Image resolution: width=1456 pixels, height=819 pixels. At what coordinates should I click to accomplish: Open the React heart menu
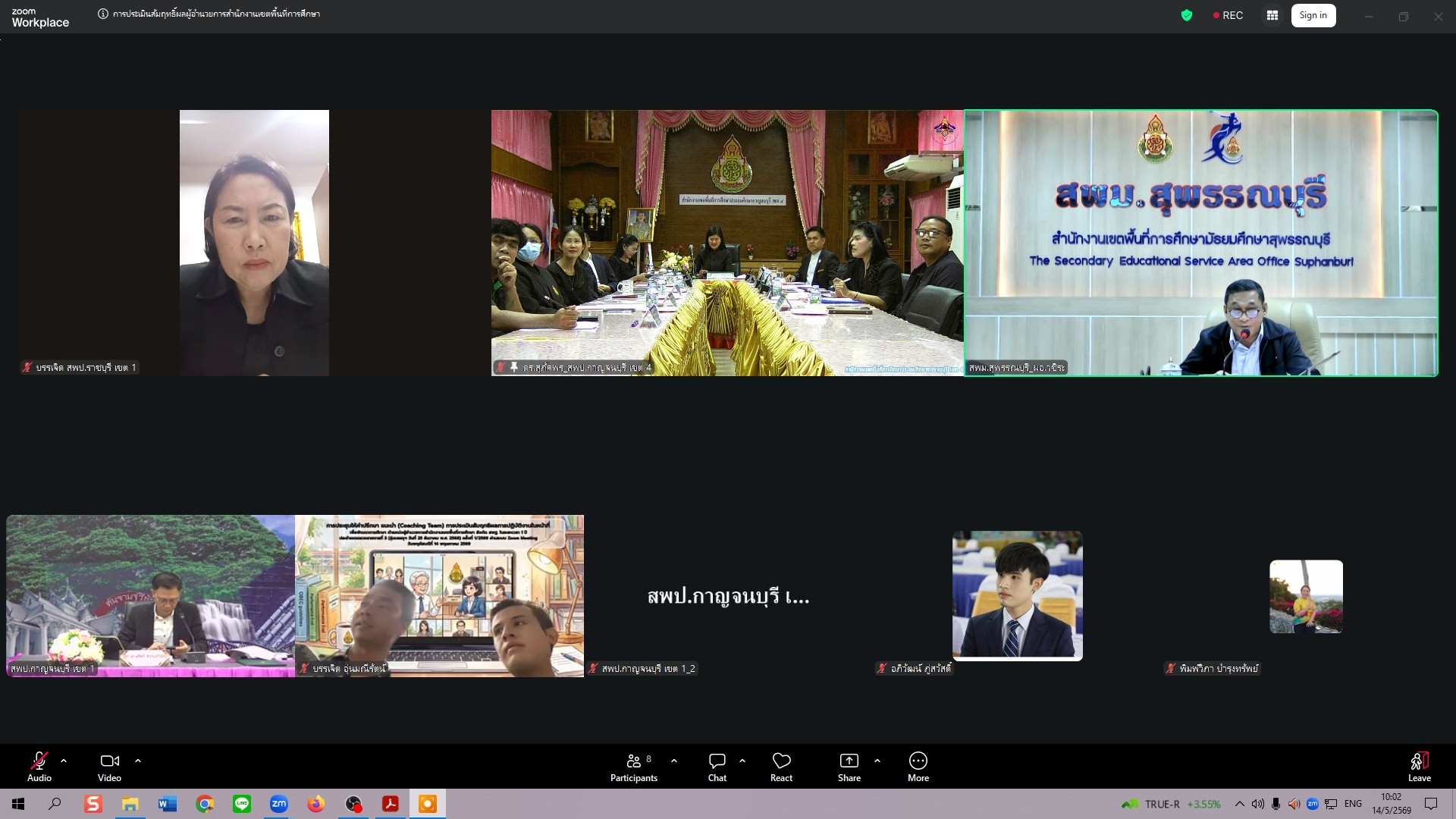781,767
